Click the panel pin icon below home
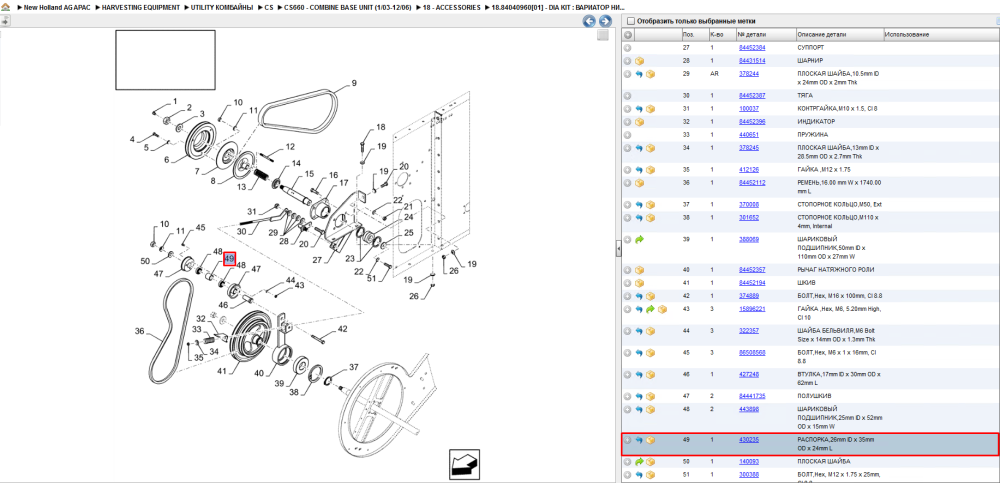Viewport: 1000px width, 483px height. pyautogui.click(x=5, y=20)
